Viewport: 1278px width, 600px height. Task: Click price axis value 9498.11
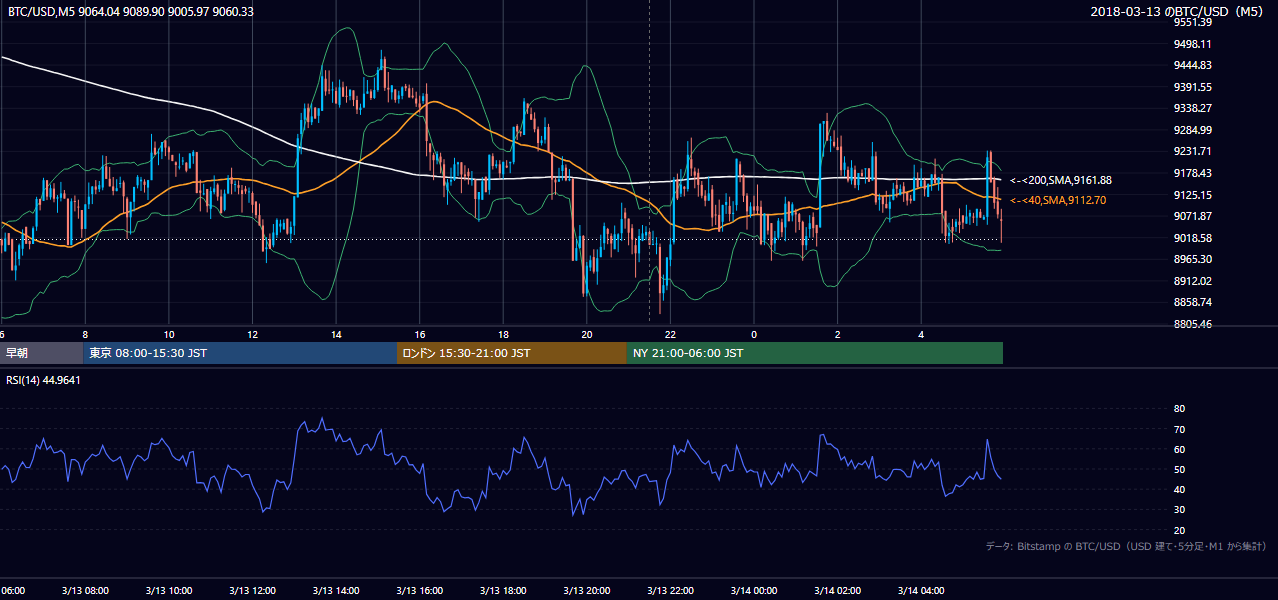click(x=1193, y=44)
